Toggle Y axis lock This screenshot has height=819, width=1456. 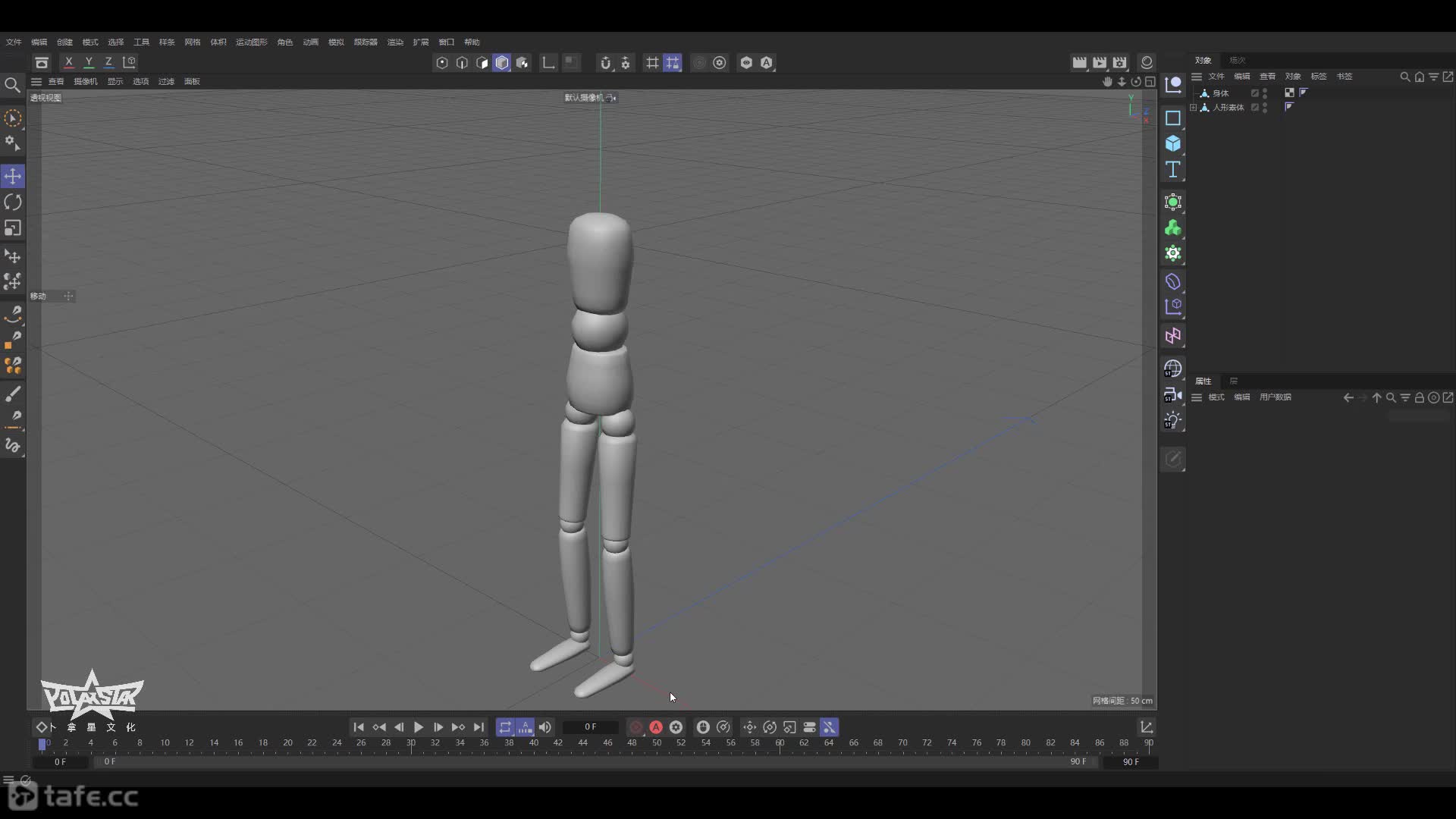[x=89, y=62]
